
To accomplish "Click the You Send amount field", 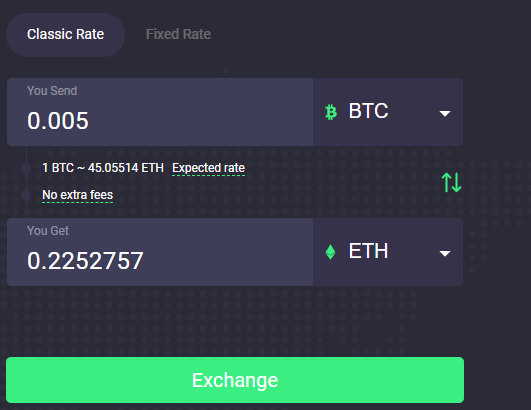I will coord(160,112).
